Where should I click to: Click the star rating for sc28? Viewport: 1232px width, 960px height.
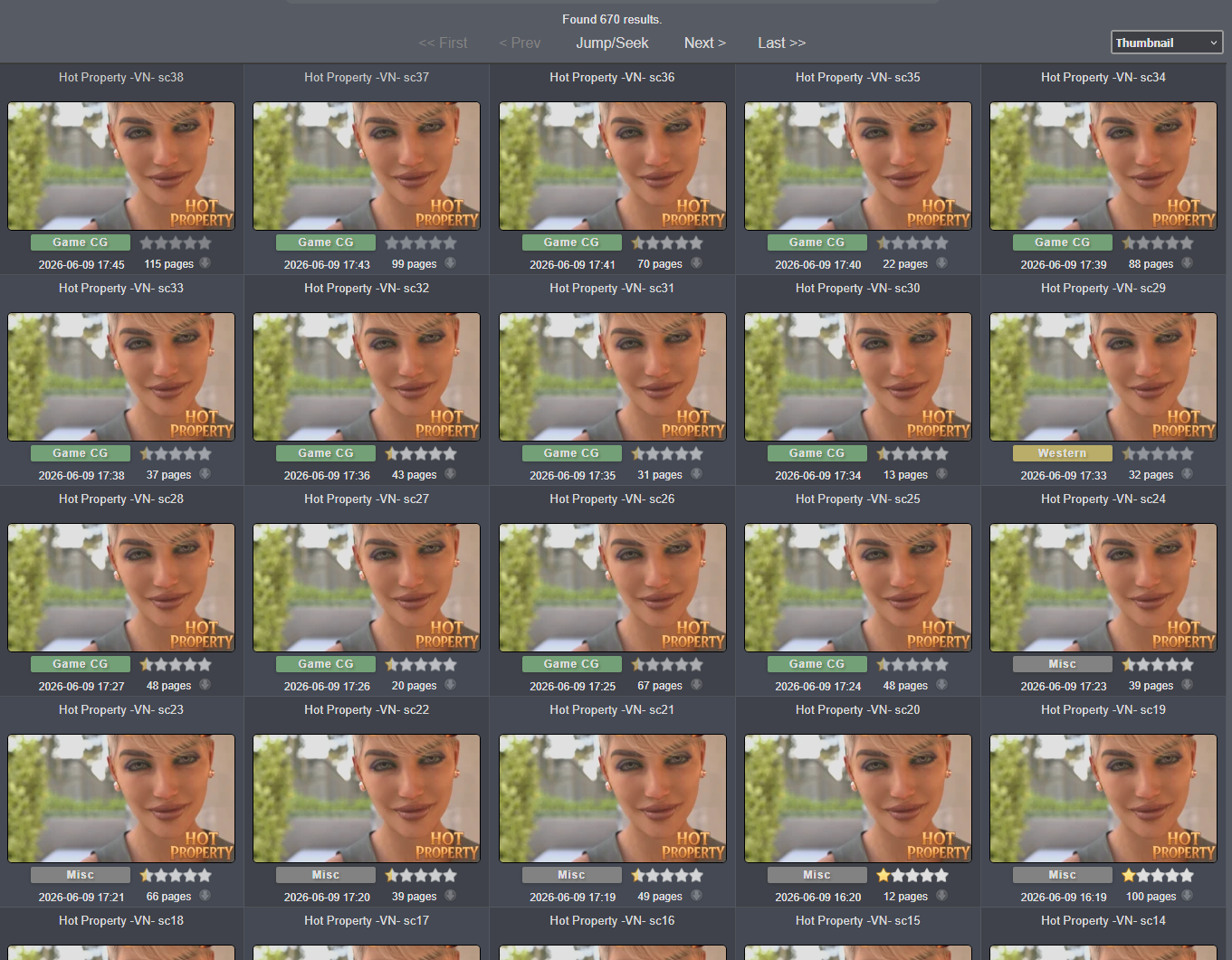point(176,664)
